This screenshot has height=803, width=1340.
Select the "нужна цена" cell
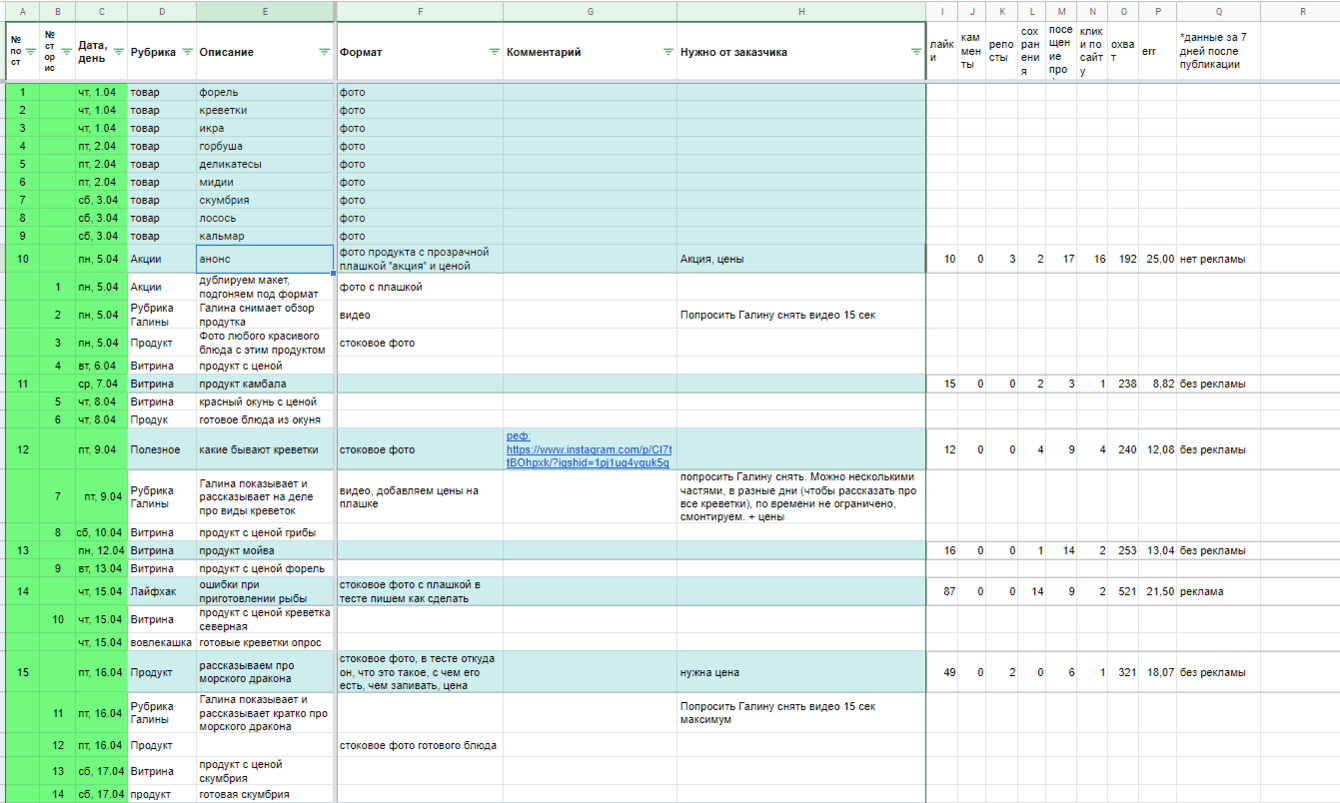pos(801,672)
